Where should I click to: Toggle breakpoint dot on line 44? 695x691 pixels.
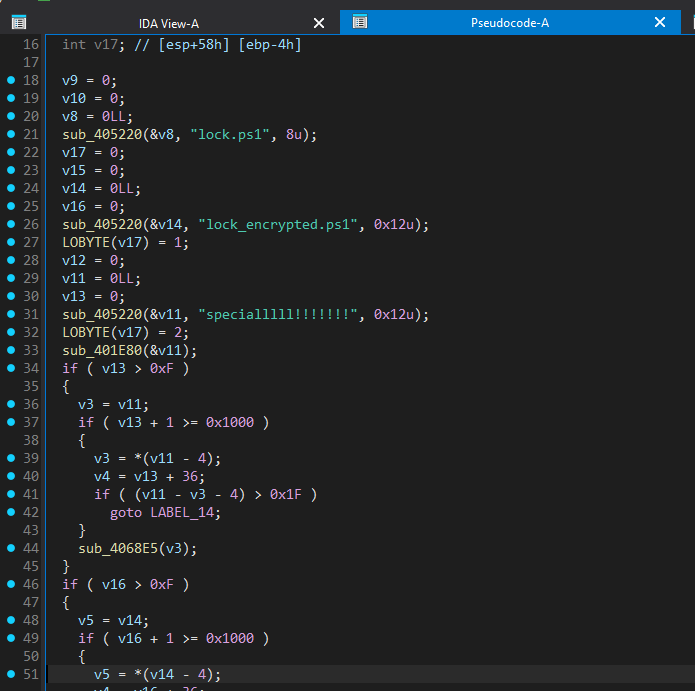11,548
